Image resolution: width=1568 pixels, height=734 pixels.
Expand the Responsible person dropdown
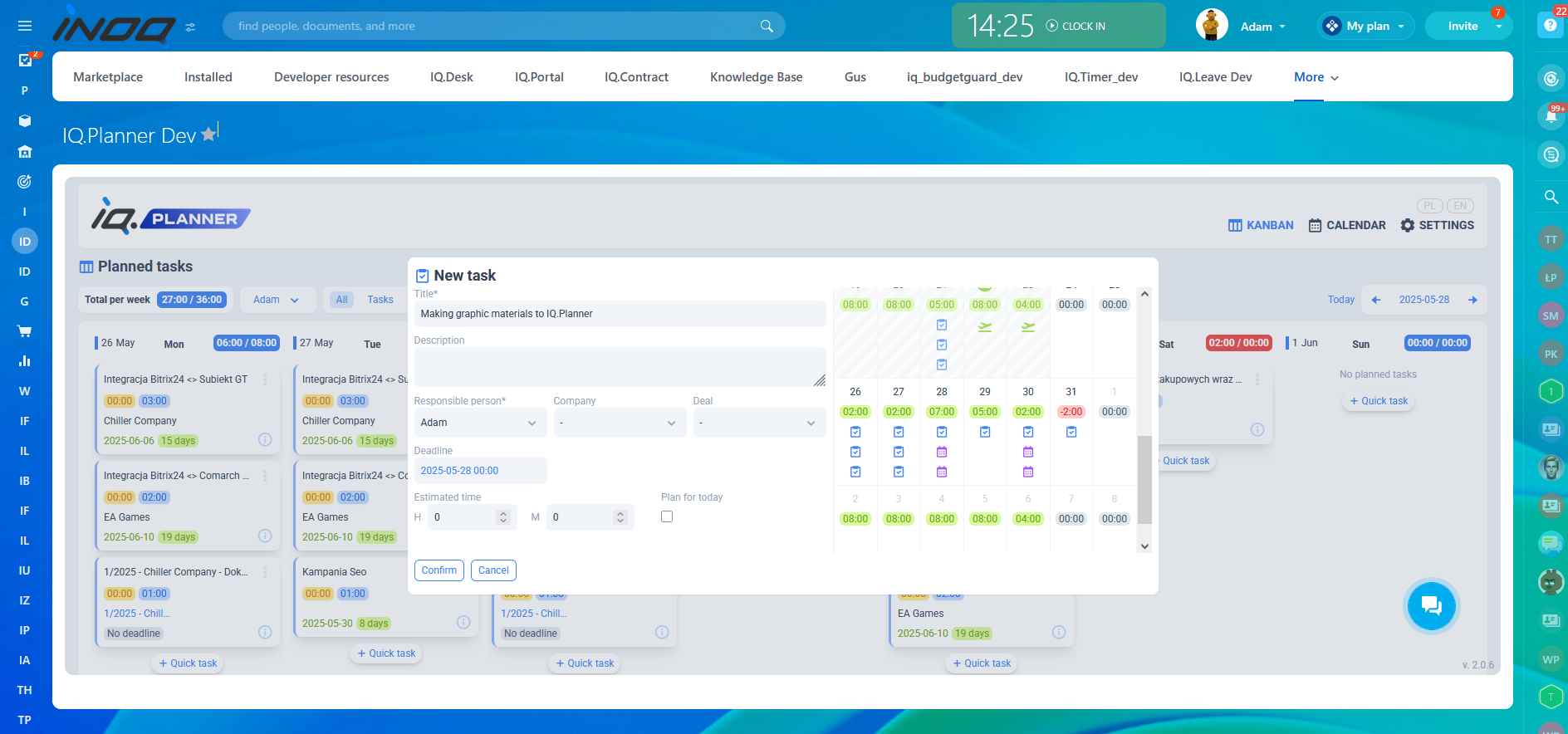[480, 423]
